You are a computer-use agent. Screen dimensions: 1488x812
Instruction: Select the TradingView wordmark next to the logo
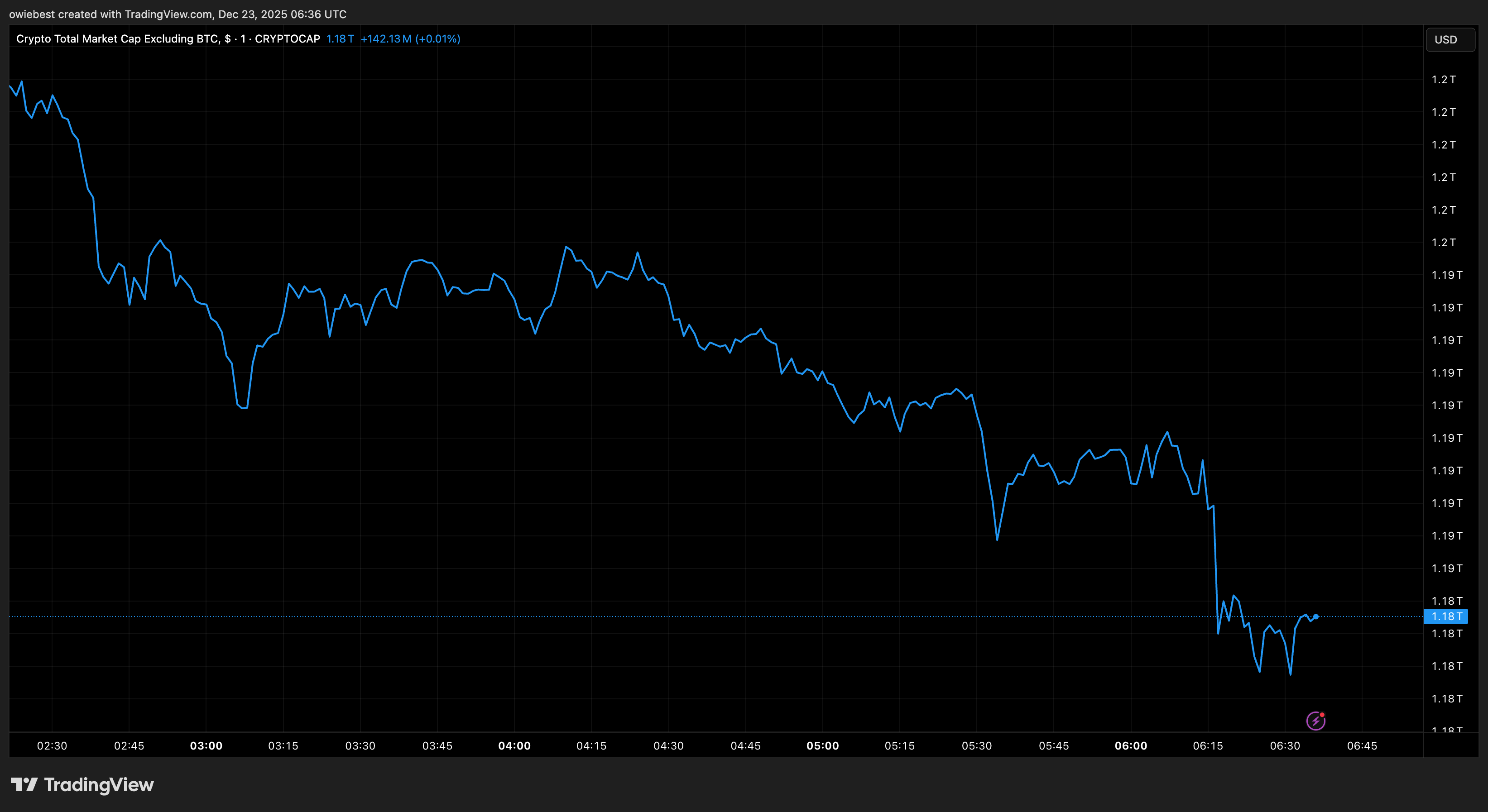pos(99,785)
